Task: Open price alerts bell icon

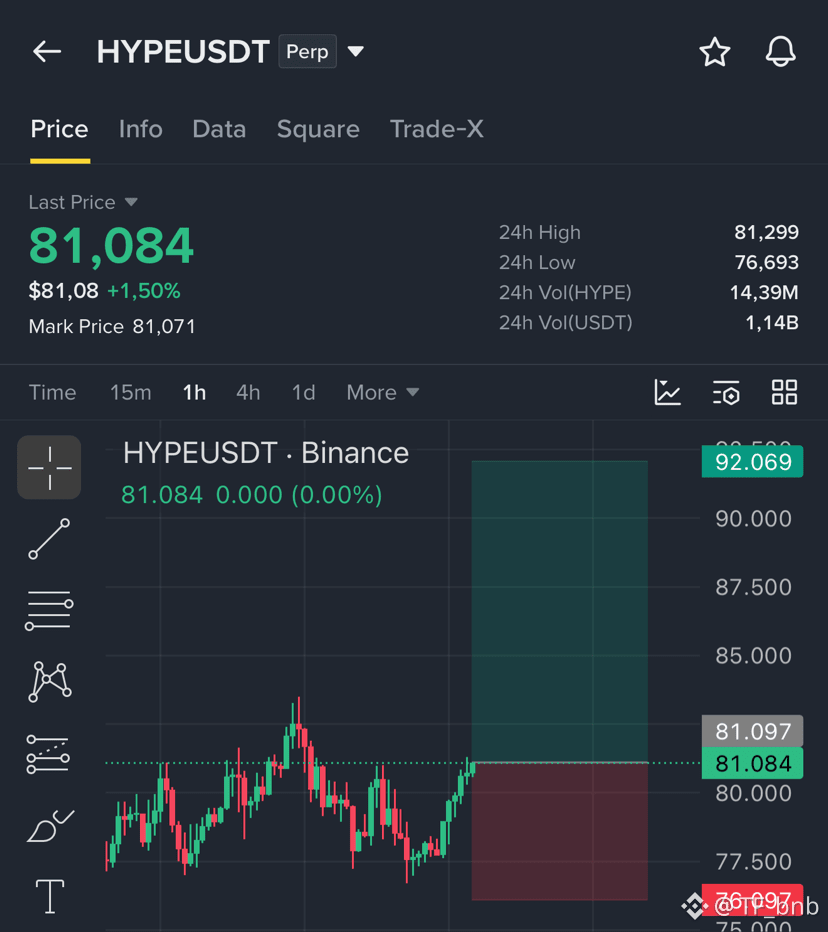Action: 780,52
